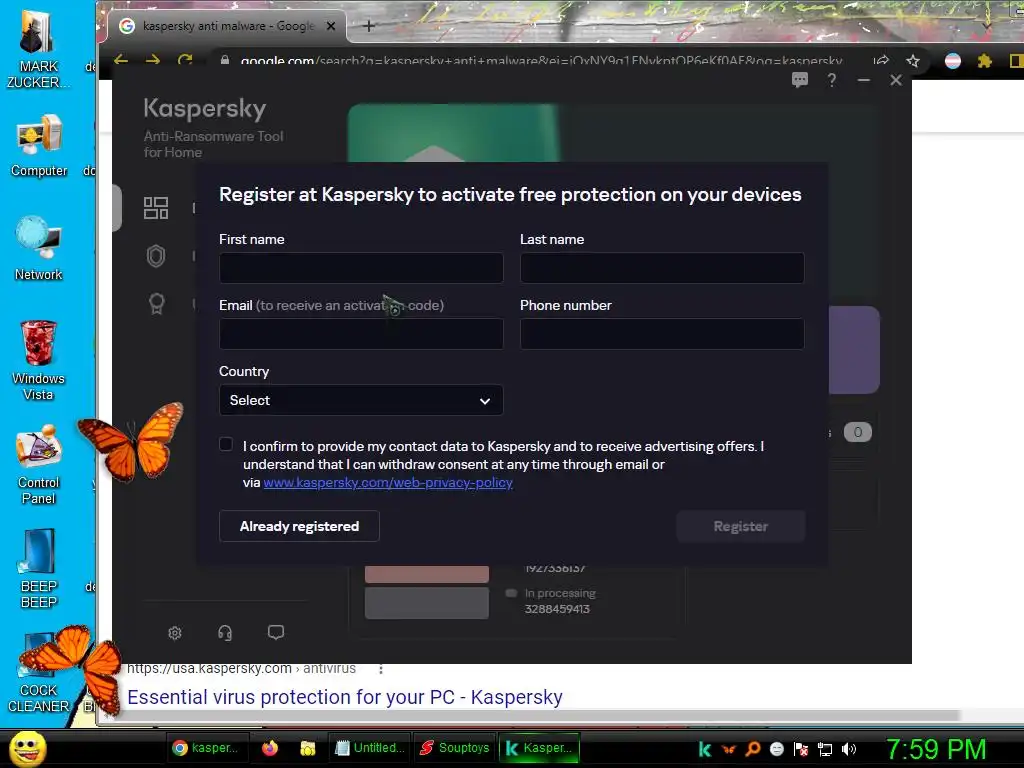The height and width of the screenshot is (768, 1024).
Task: Open volume speaker tray icon
Action: click(849, 749)
